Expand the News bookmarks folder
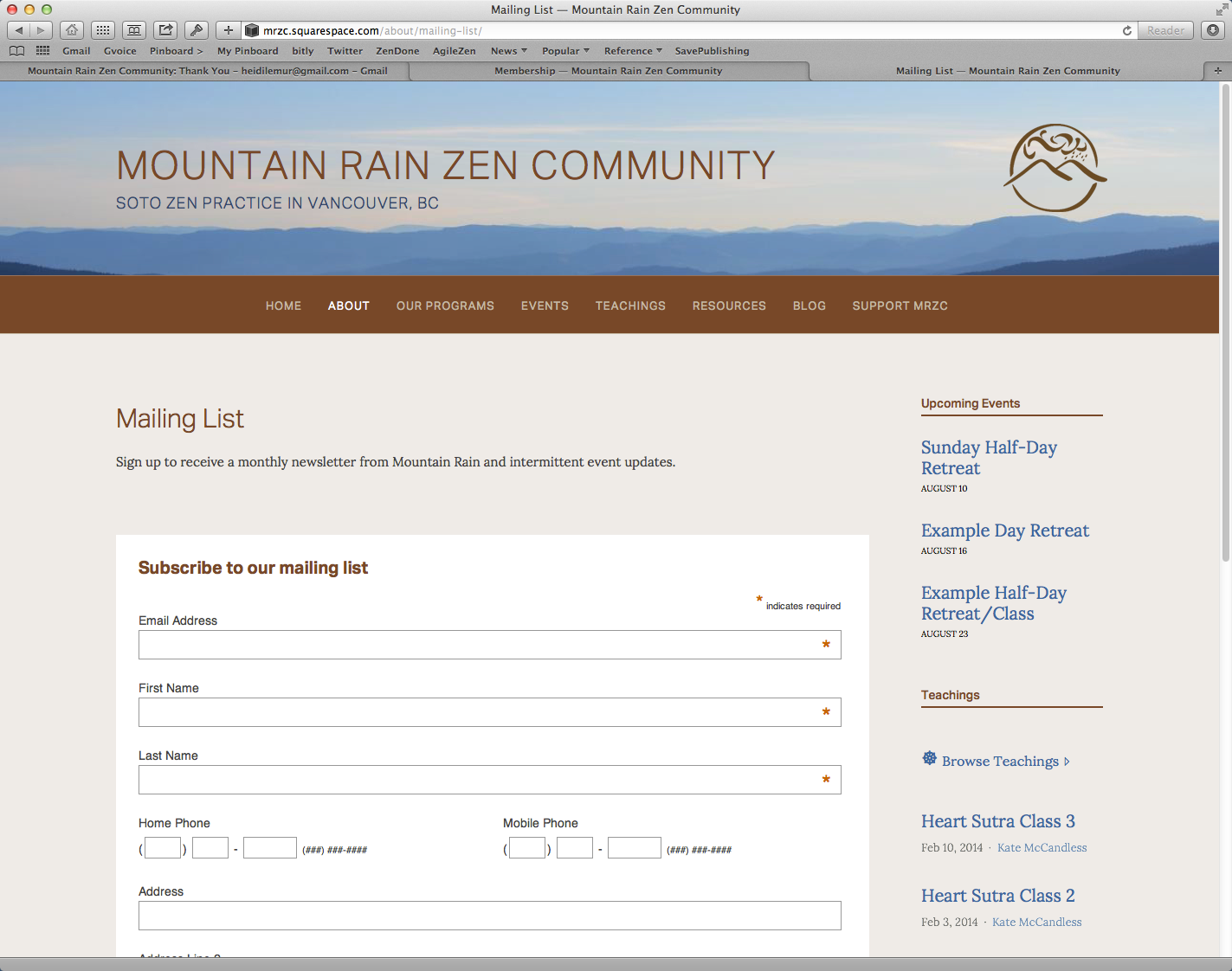 [x=509, y=51]
